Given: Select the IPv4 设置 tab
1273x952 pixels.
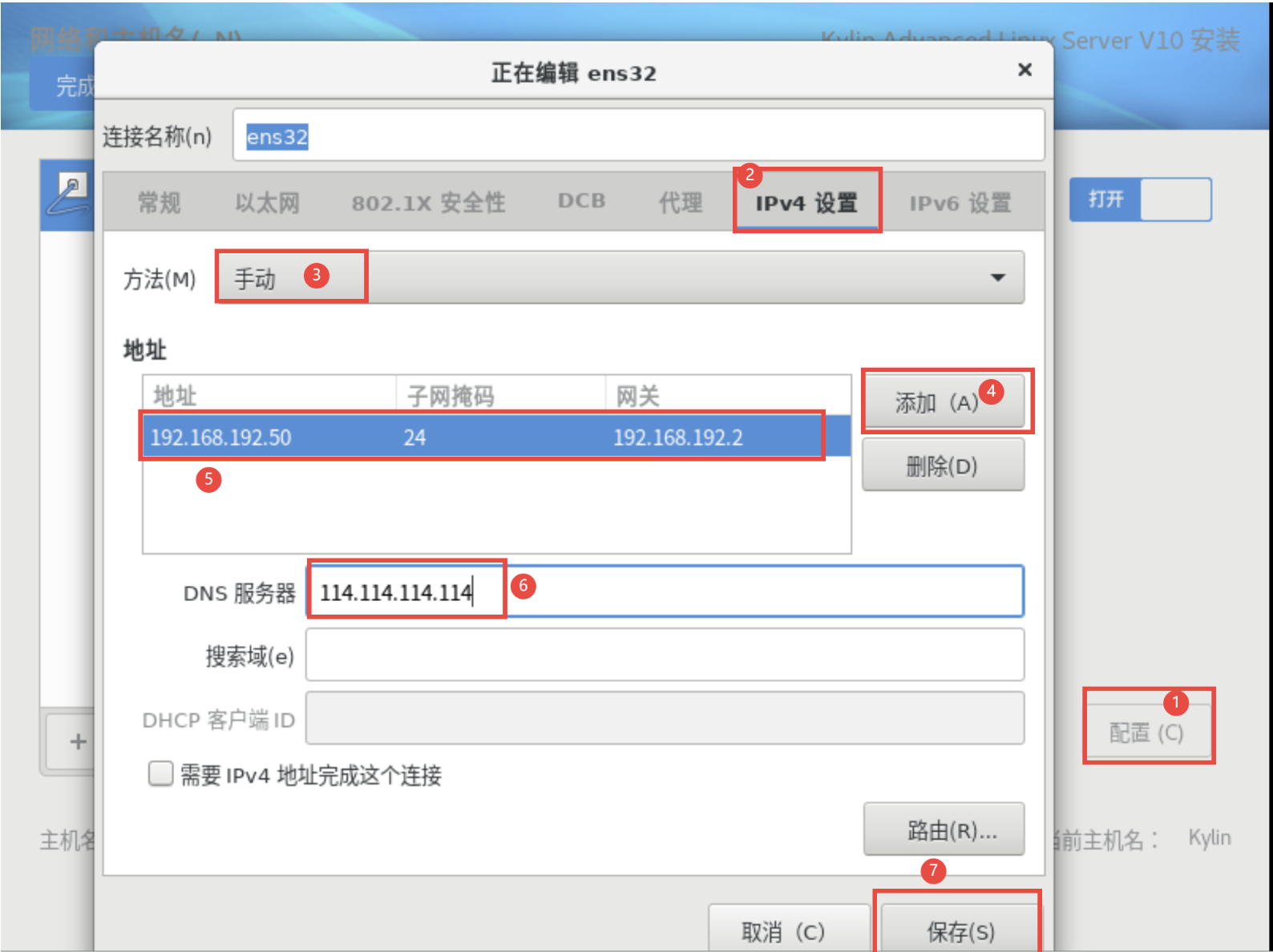Looking at the screenshot, I should click(806, 203).
